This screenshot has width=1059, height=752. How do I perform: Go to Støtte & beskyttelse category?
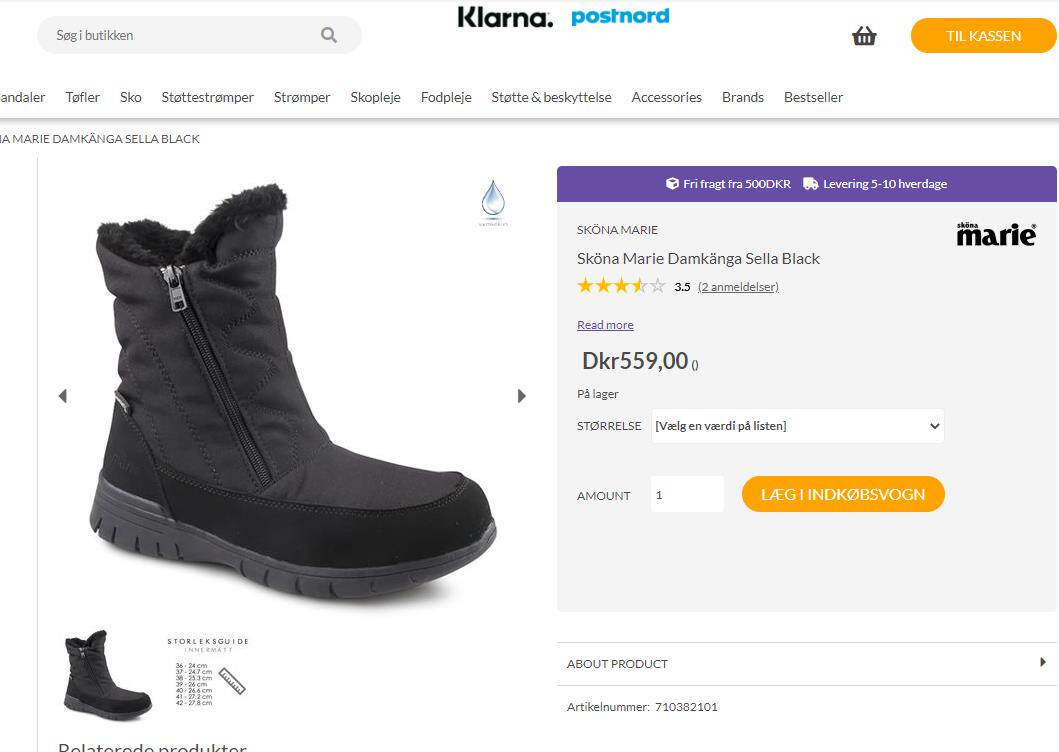[551, 97]
